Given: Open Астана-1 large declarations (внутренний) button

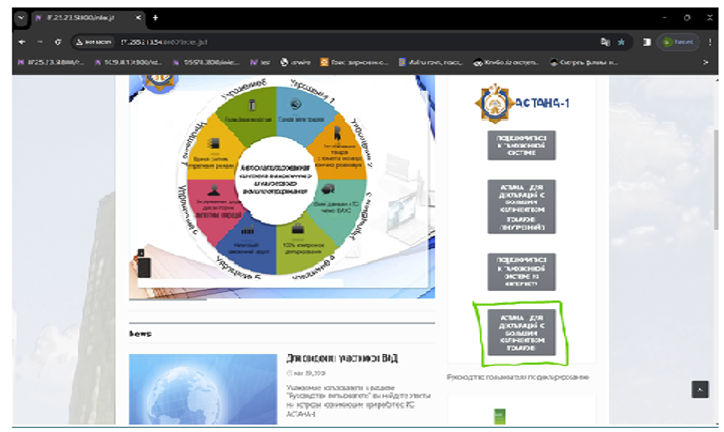Looking at the screenshot, I should click(x=521, y=207).
